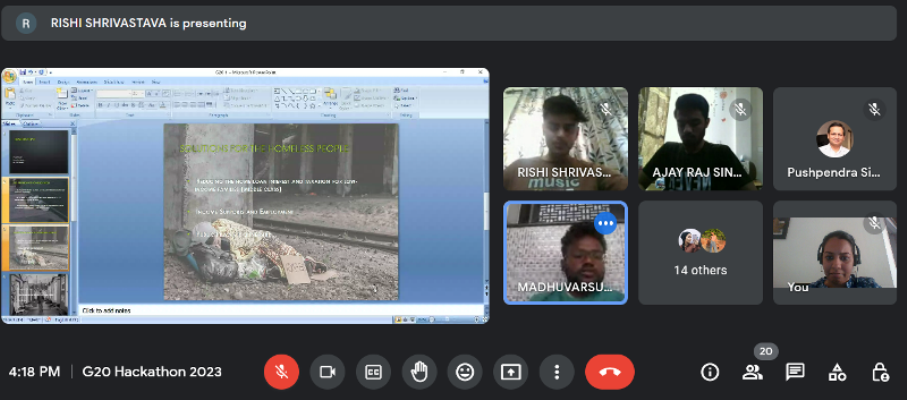Open more options three-dot menu

point(556,371)
